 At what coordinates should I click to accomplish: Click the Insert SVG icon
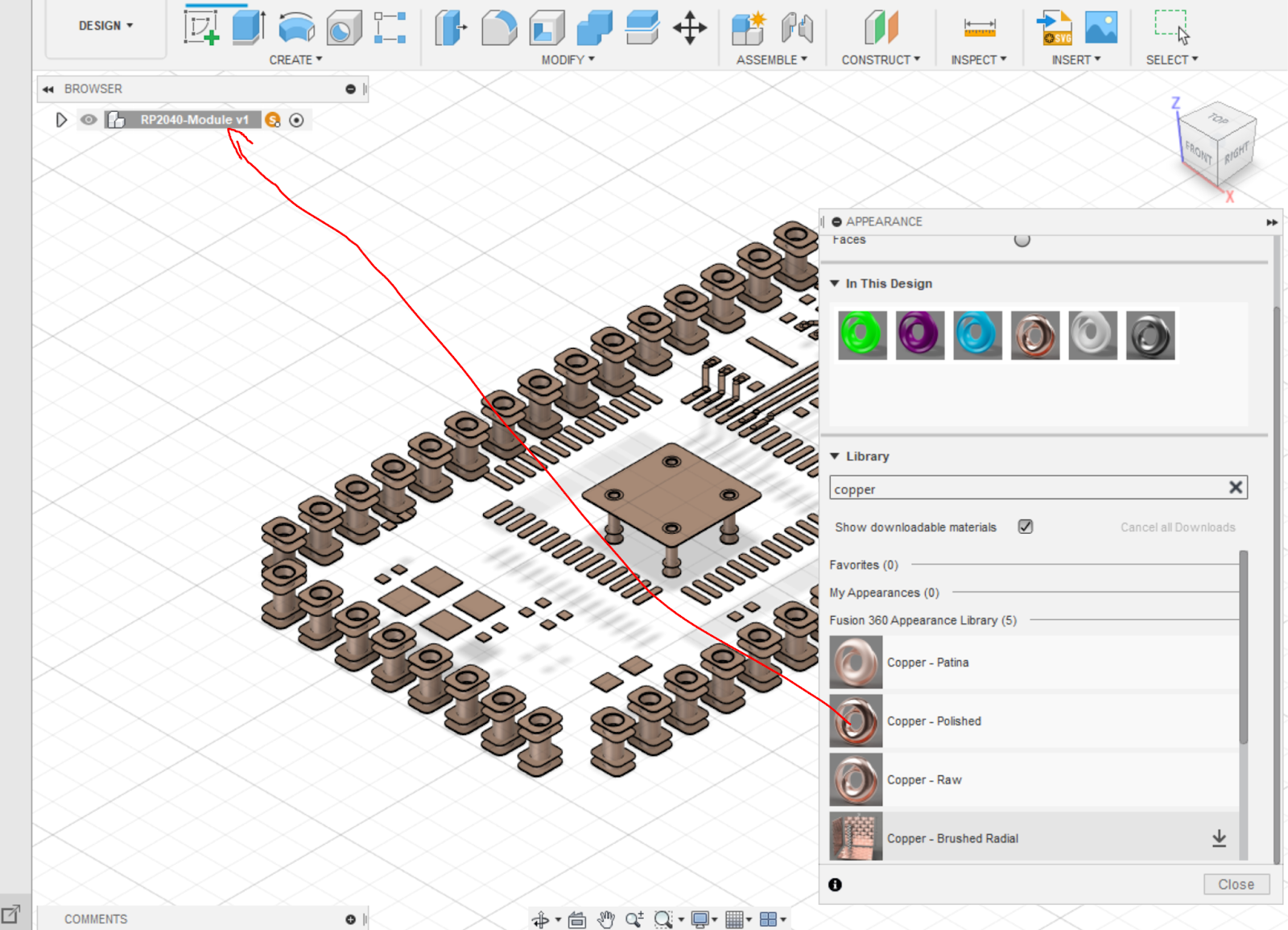(1054, 27)
